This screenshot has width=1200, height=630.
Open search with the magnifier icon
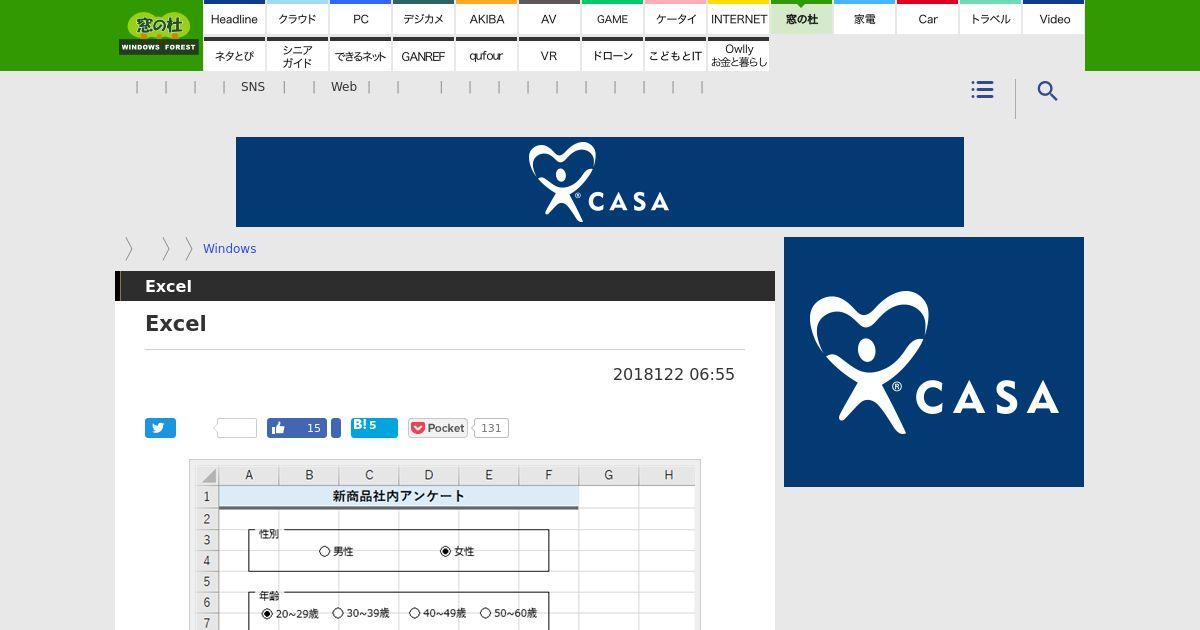(x=1047, y=91)
